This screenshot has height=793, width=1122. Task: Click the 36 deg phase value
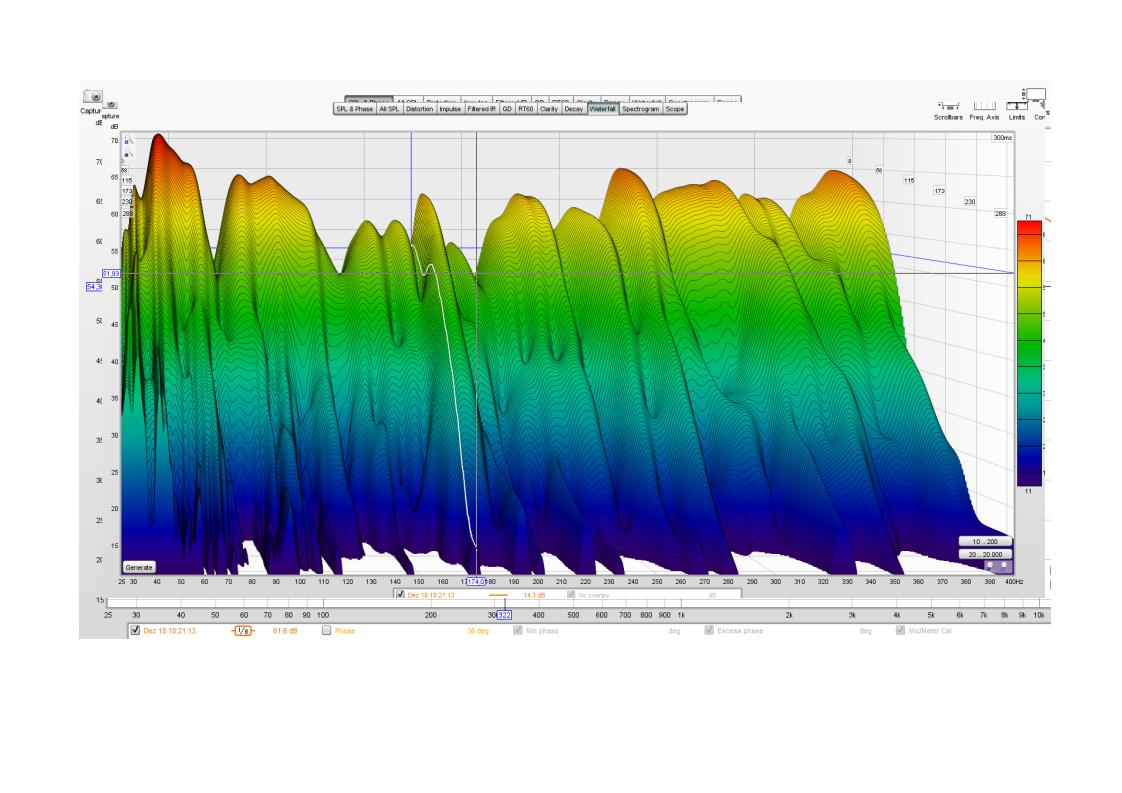pyautogui.click(x=477, y=631)
